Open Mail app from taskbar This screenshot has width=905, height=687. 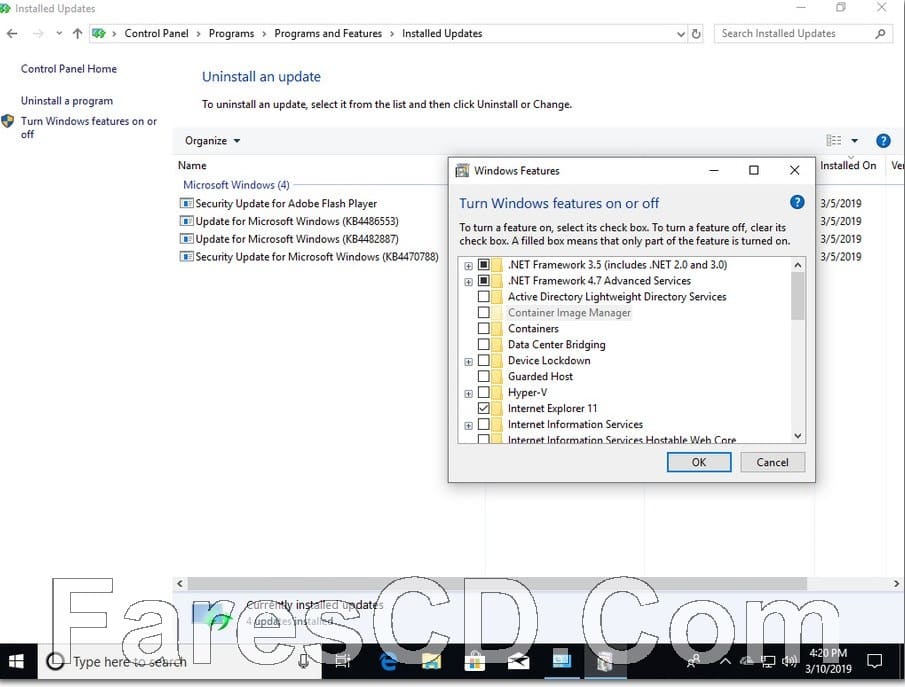518,662
